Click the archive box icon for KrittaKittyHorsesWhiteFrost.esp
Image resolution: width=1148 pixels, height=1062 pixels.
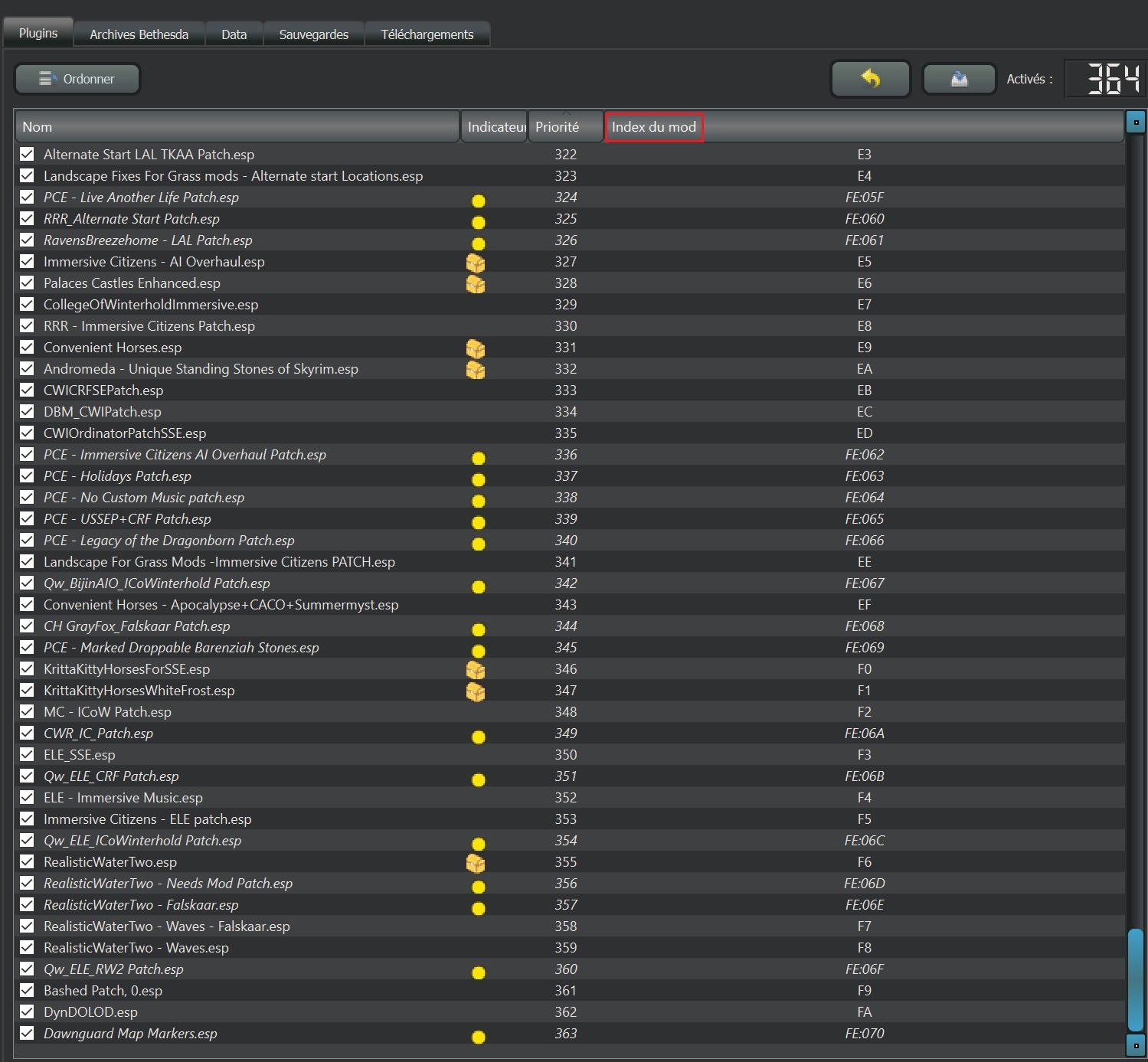pos(476,691)
